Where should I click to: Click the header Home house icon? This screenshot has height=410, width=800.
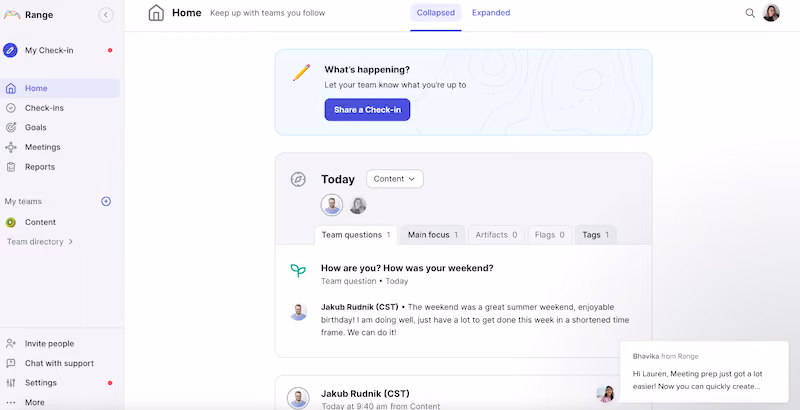click(x=156, y=13)
